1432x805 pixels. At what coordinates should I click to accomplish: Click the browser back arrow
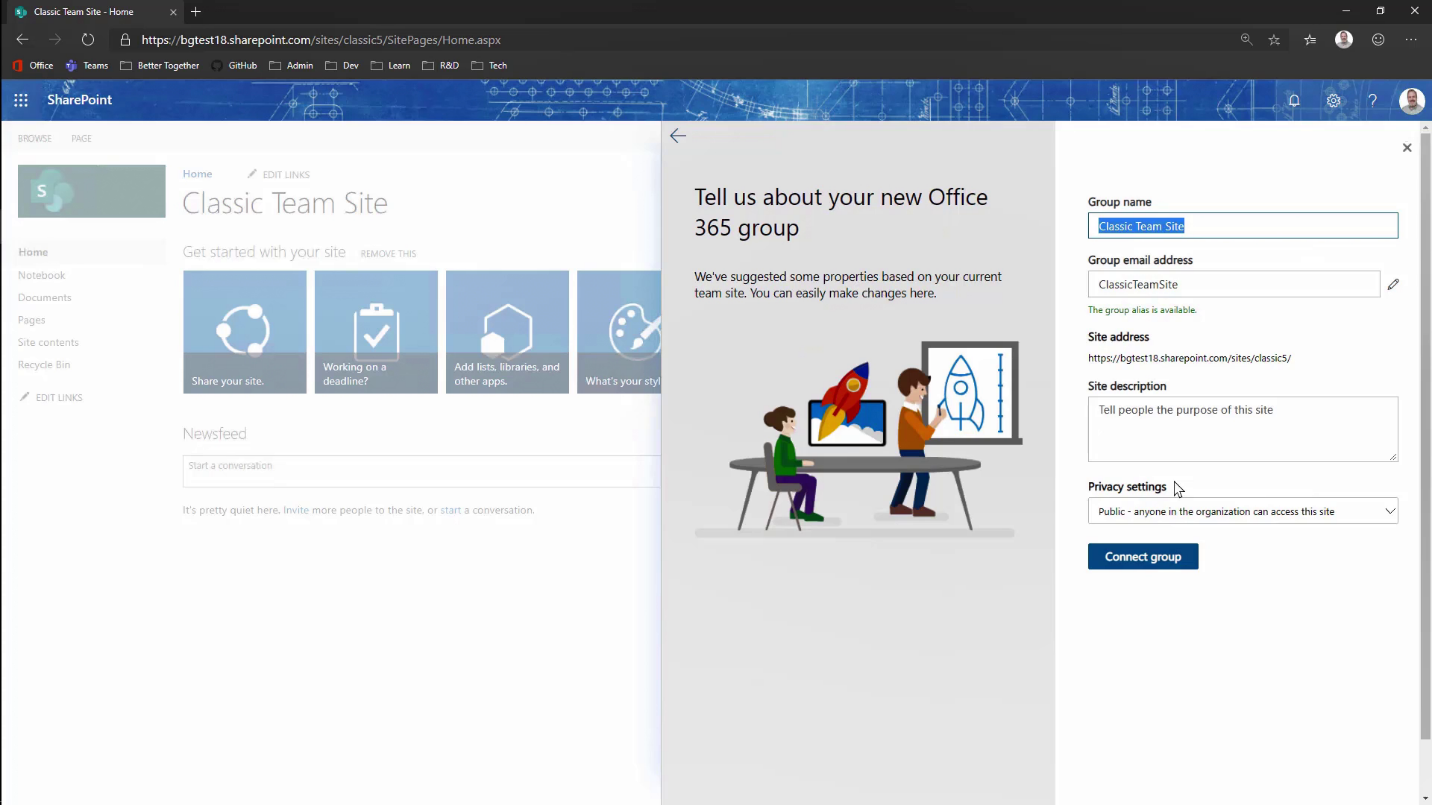click(x=22, y=40)
